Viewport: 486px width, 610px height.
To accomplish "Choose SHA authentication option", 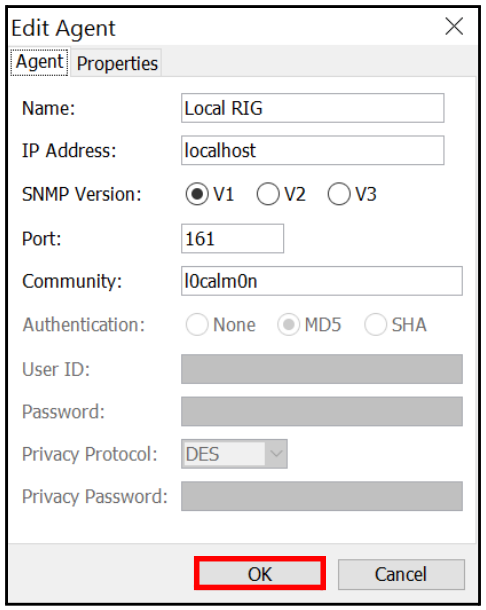I will click(396, 324).
